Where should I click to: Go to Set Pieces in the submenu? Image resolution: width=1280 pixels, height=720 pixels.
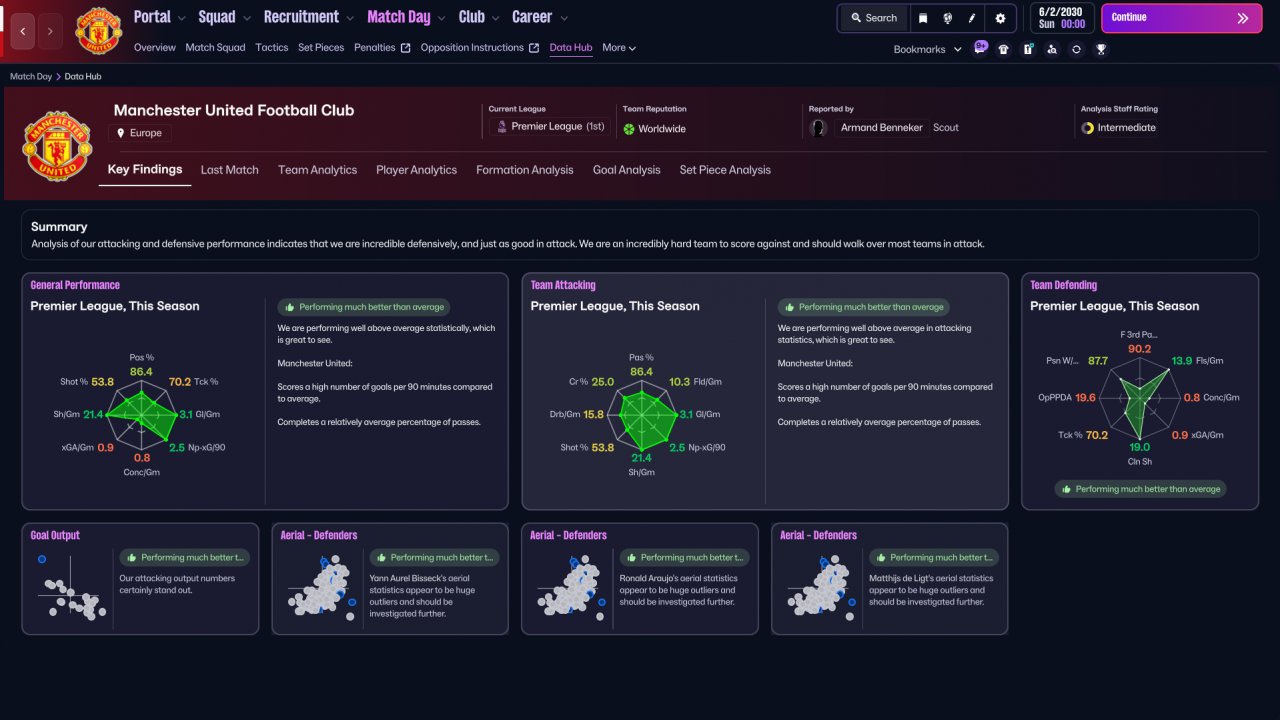(x=321, y=47)
